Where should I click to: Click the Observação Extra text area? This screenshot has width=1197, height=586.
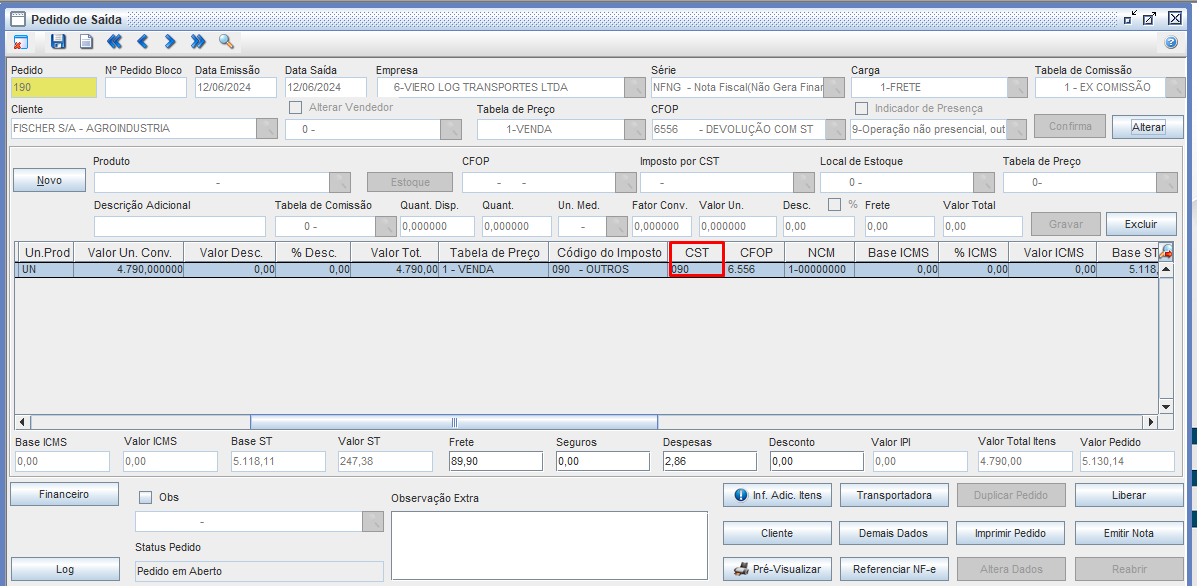pyautogui.click(x=550, y=548)
